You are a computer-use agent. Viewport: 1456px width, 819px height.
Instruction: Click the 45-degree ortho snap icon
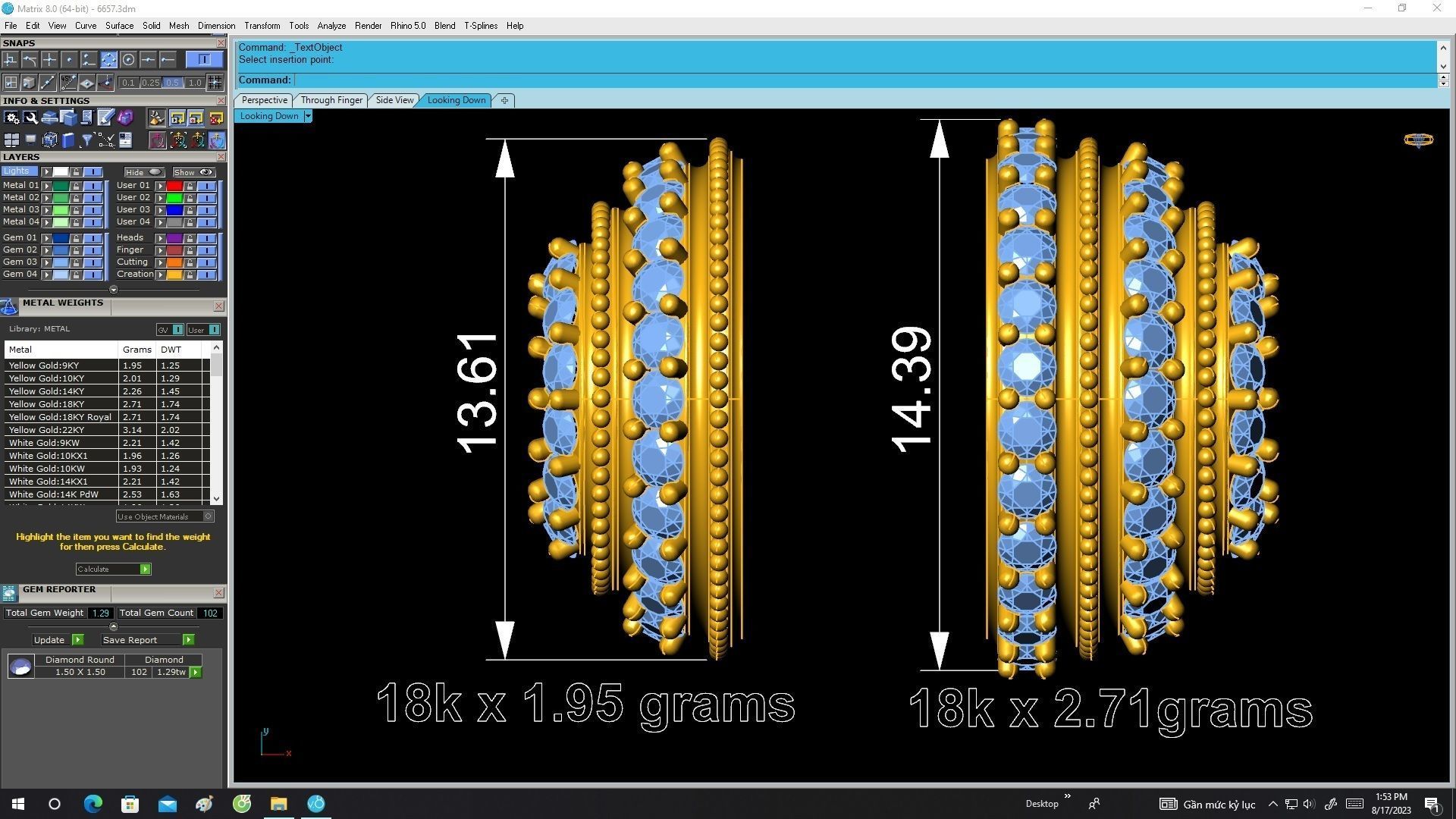pyautogui.click(x=68, y=82)
